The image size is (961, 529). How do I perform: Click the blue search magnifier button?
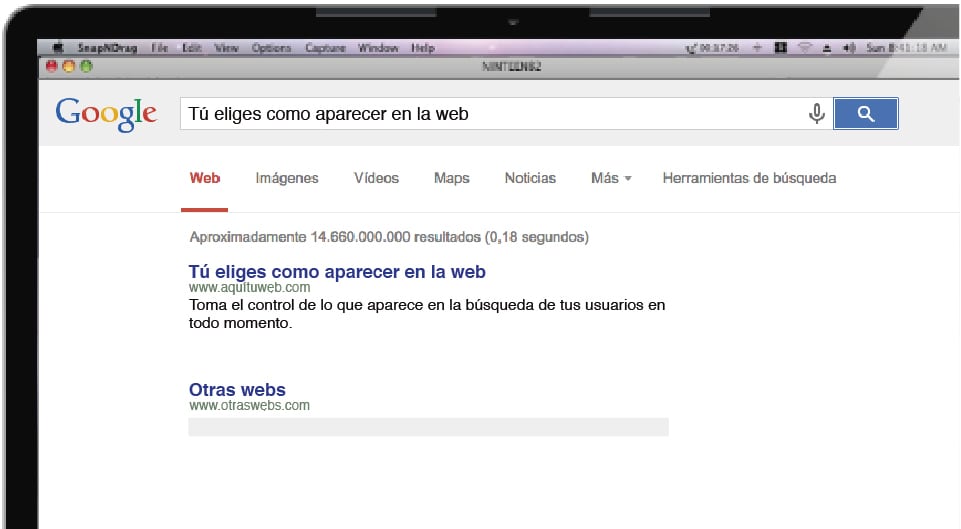click(x=865, y=114)
